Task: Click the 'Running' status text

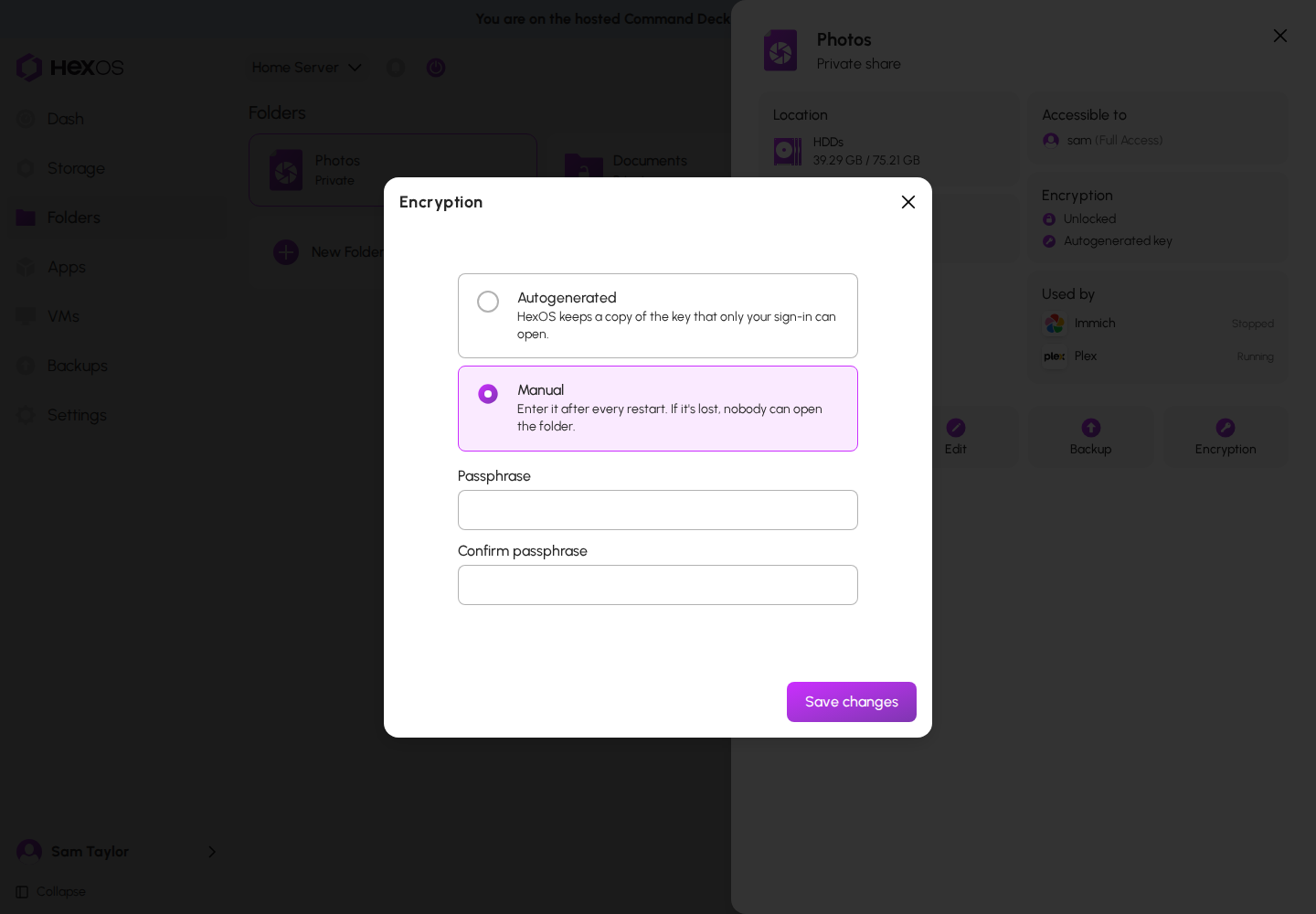Action: click(1255, 356)
